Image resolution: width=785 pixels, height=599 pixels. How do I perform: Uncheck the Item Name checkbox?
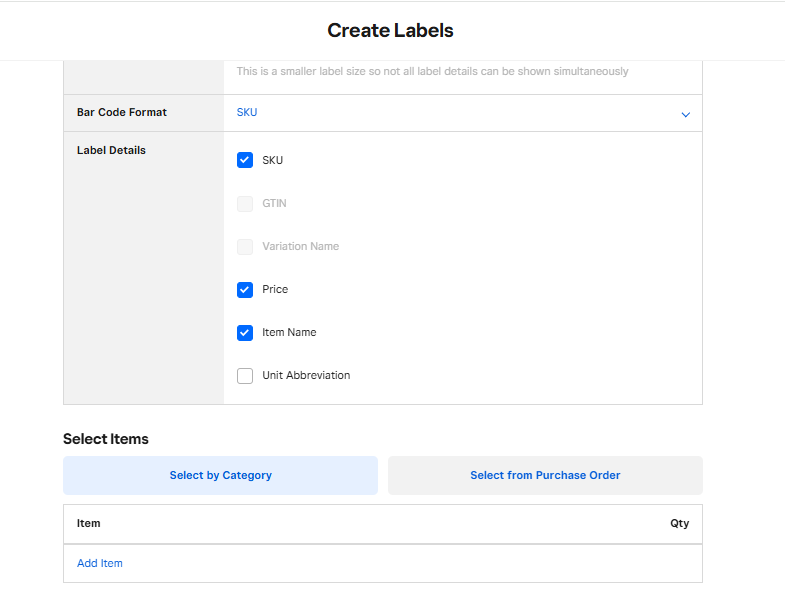245,333
